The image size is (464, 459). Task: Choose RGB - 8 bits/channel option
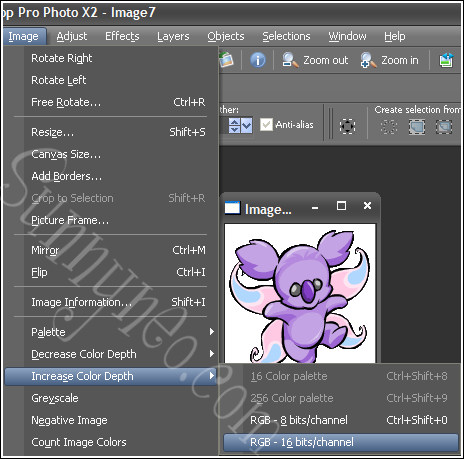341,420
